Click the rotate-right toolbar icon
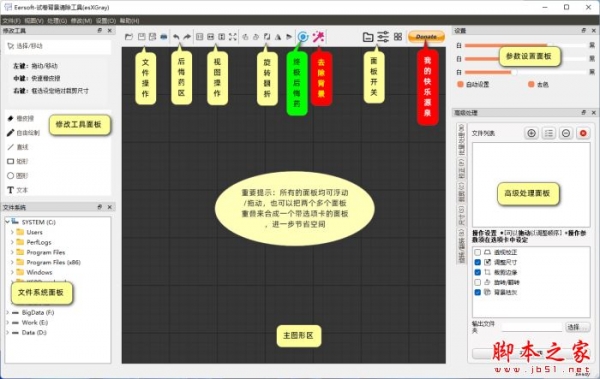The height and width of the screenshot is (379, 600). coord(256,37)
